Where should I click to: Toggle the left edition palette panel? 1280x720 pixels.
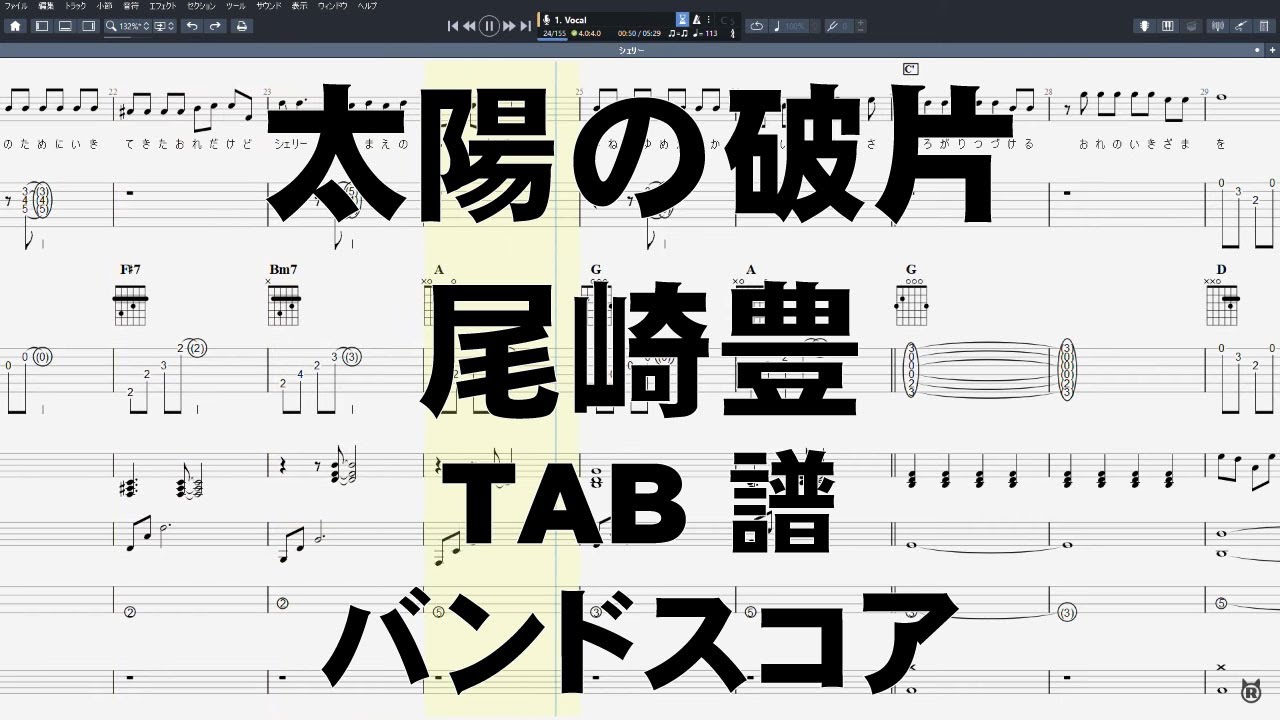(x=42, y=26)
